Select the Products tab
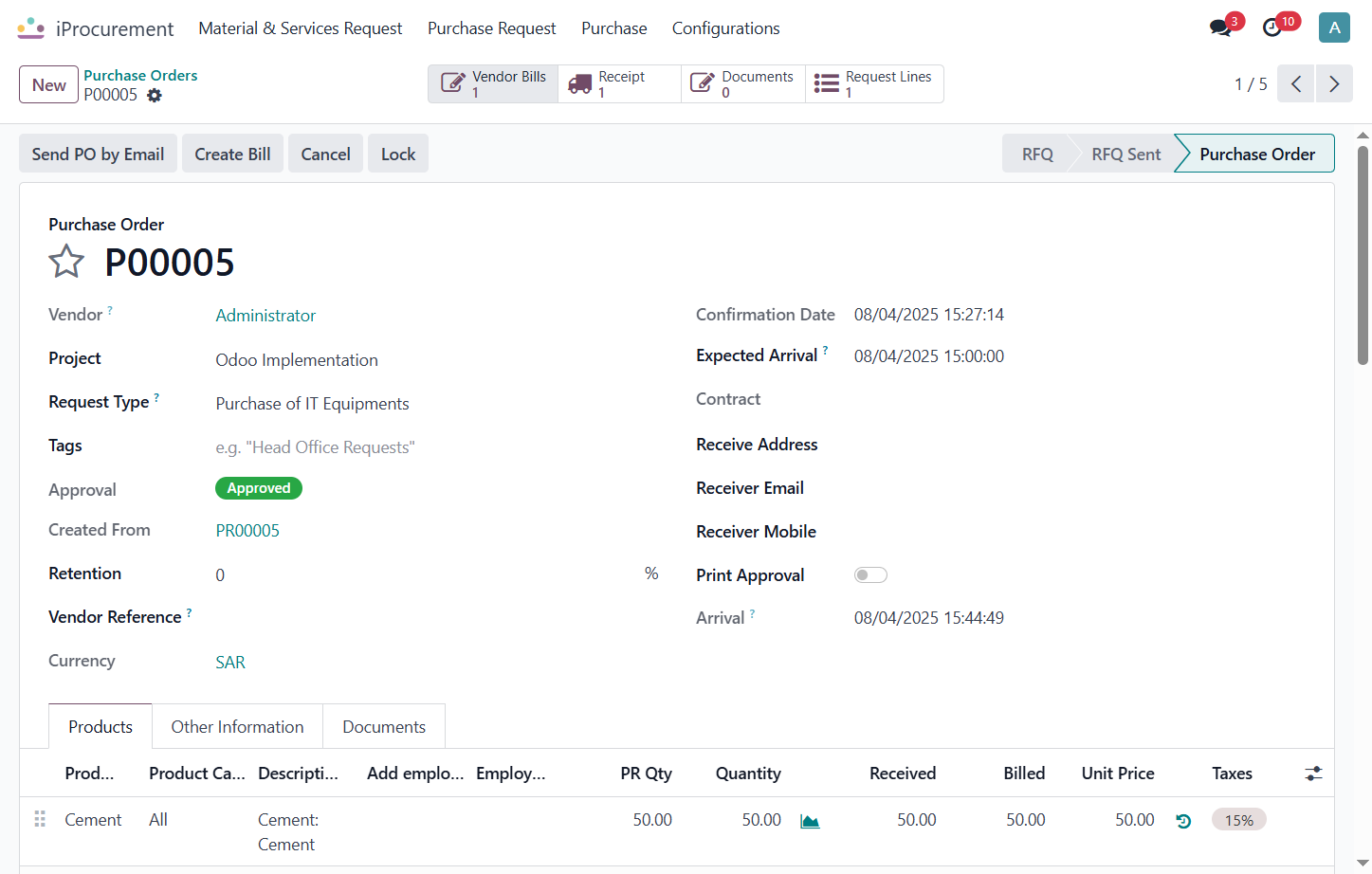1372x874 pixels. coord(101,727)
